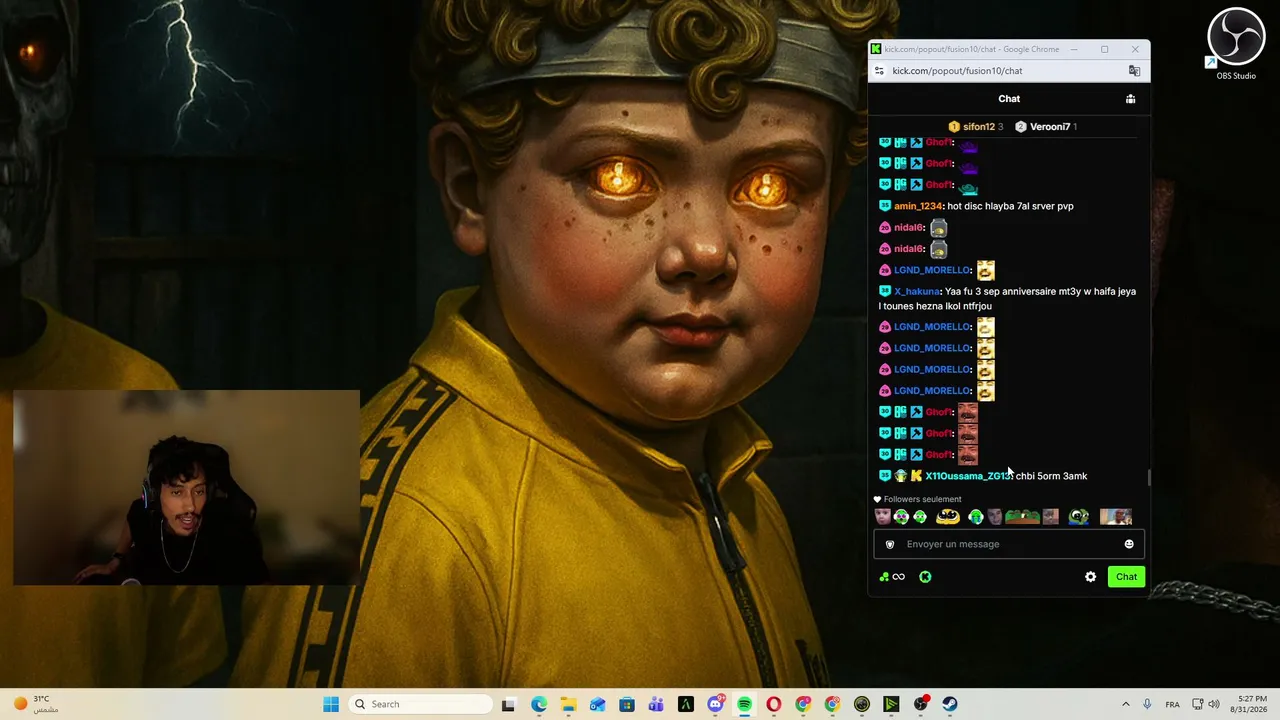Open Microsoft Edge from the taskbar
Image resolution: width=1280 pixels, height=720 pixels.
(x=539, y=704)
